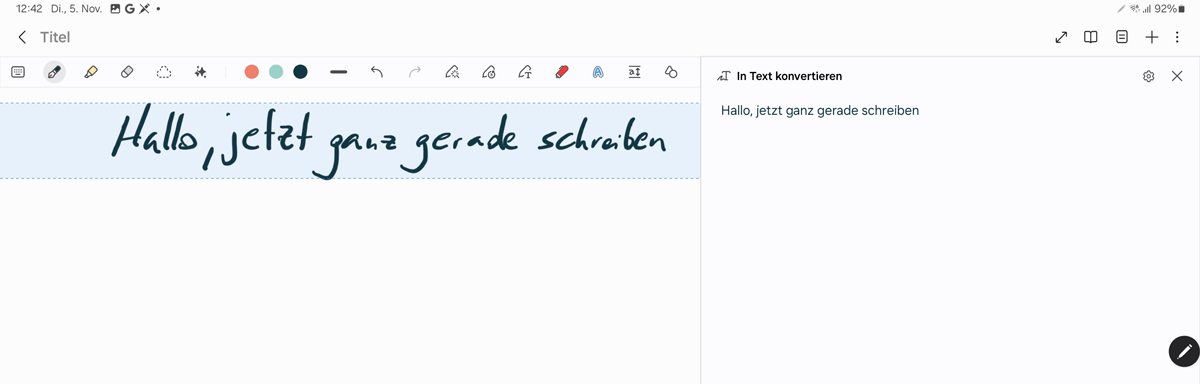1200x384 pixels.
Task: Select the handwriting sparkle pen icon
Action: [x=452, y=72]
